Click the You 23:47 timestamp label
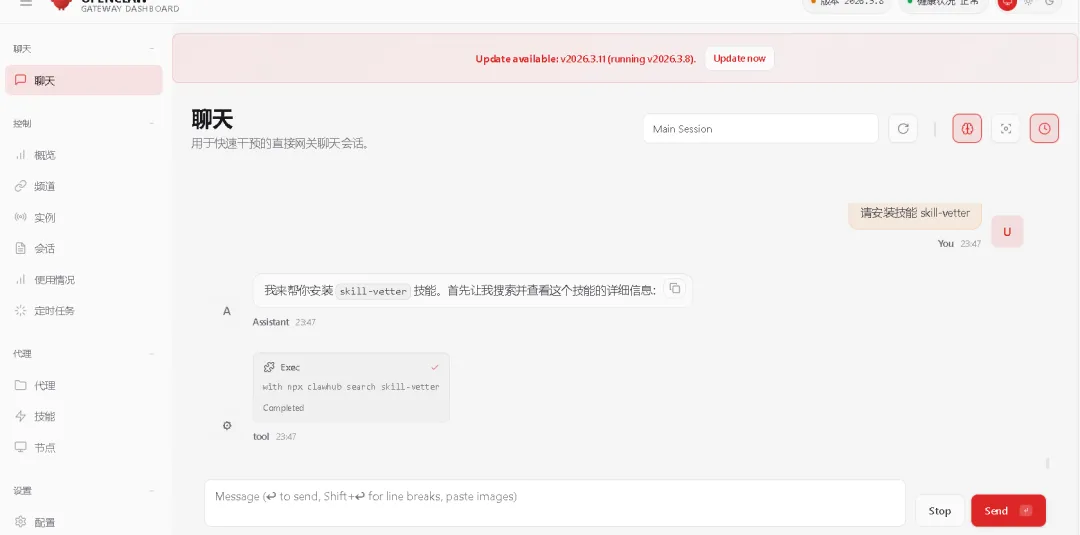The image size is (1080, 535). [959, 244]
